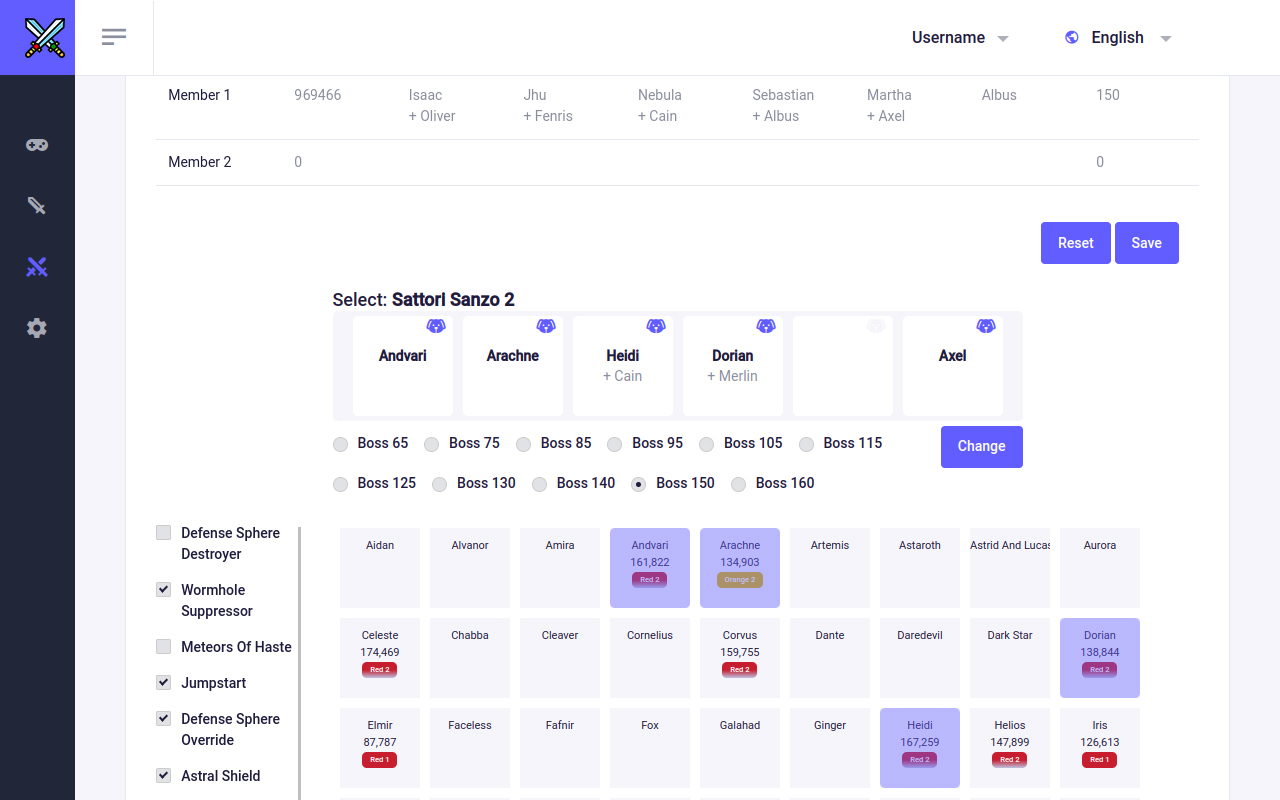Pick the Astrid And Lucas hero card
This screenshot has height=800, width=1280.
[1010, 568]
